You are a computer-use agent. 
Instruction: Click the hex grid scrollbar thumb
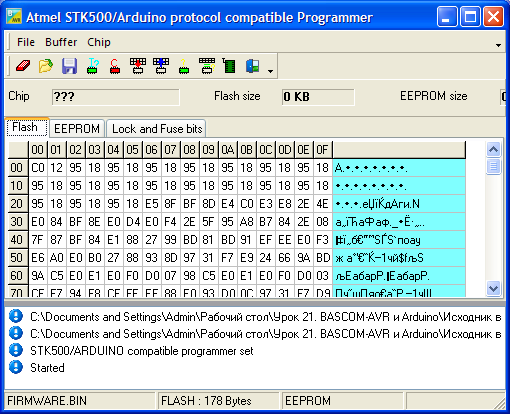493,166
